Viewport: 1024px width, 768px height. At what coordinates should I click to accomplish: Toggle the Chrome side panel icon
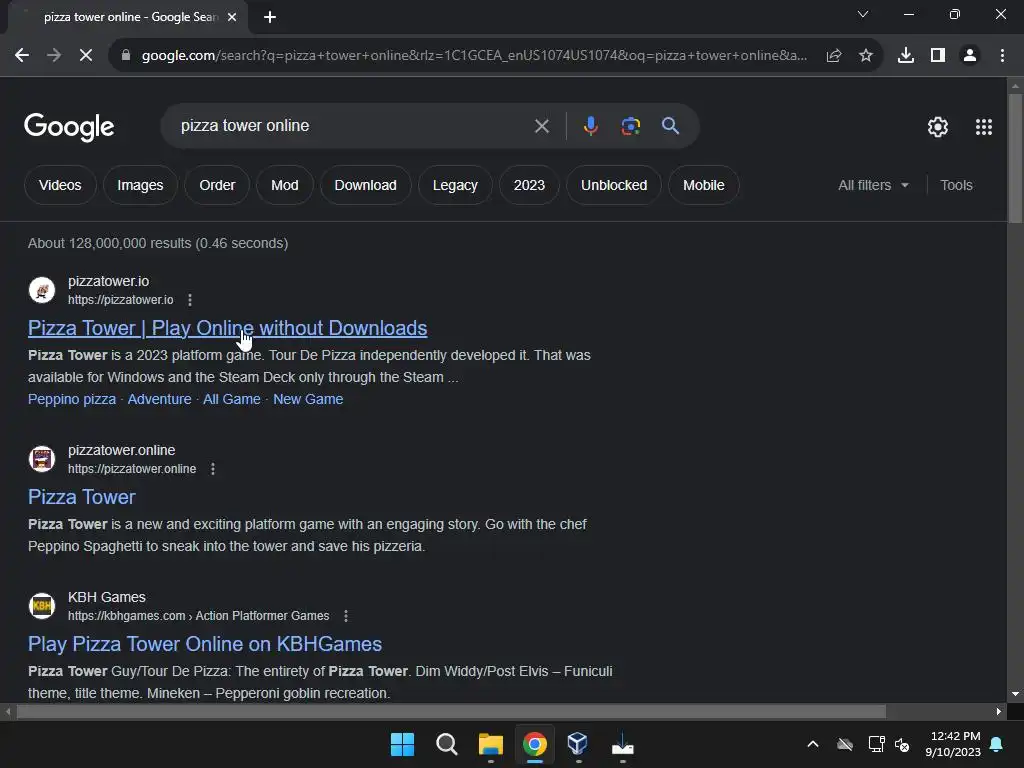[x=938, y=56]
